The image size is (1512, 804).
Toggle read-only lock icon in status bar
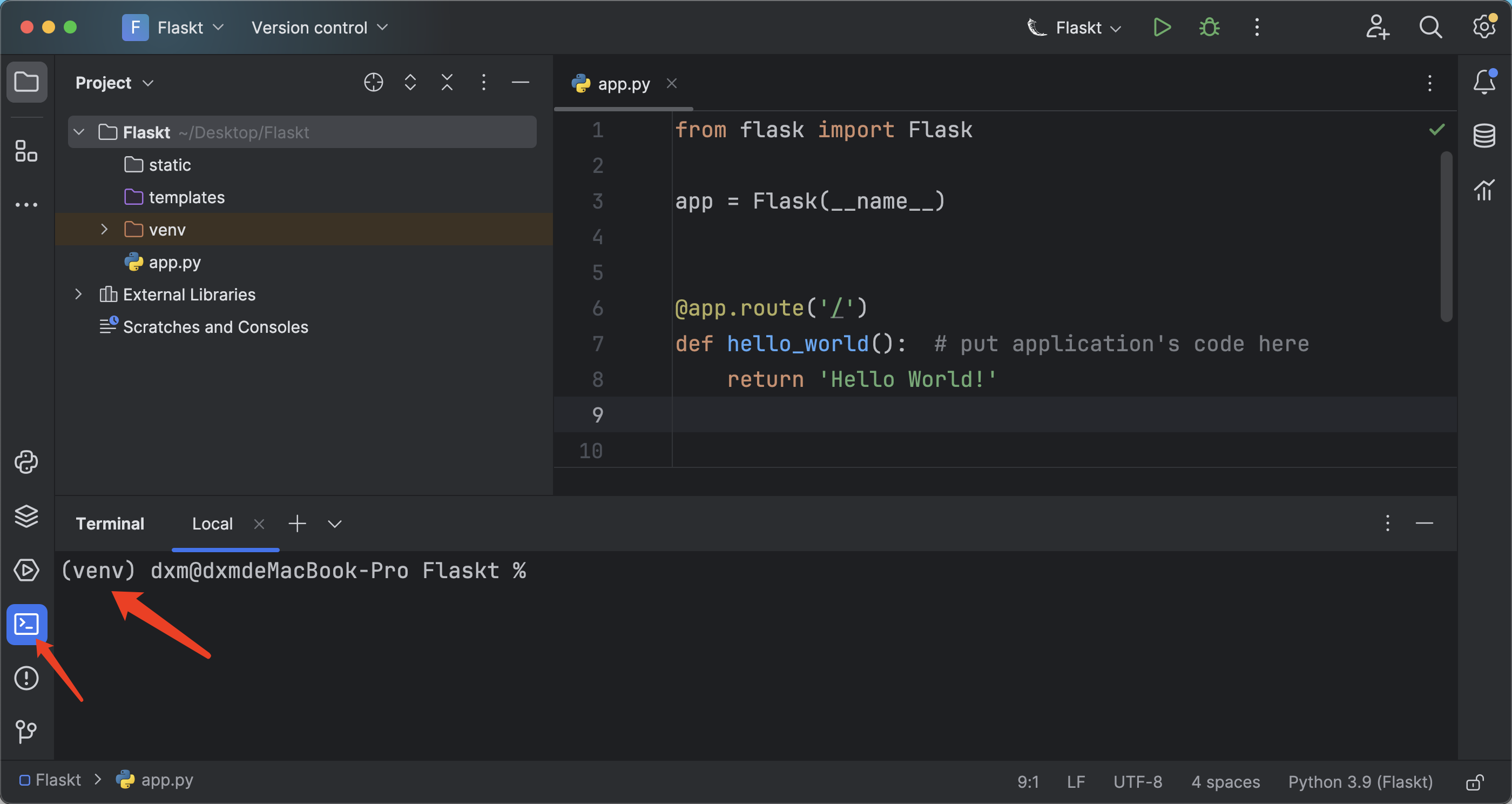click(x=1475, y=782)
